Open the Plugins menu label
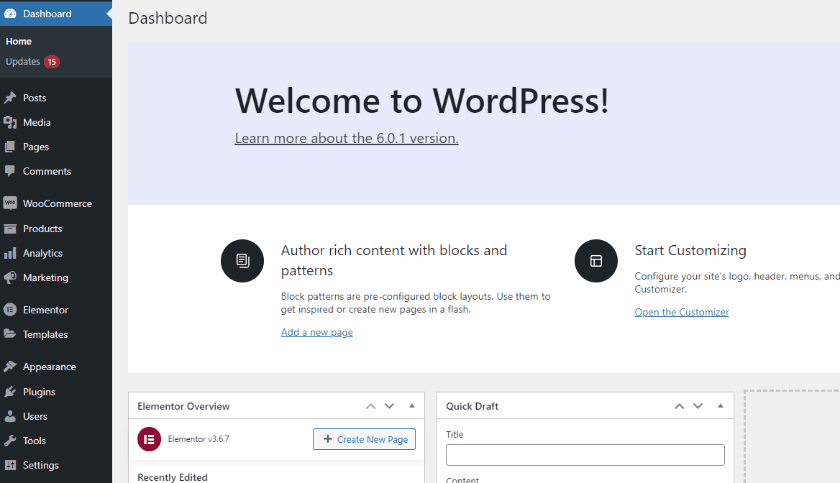This screenshot has width=840, height=483. pyautogui.click(x=39, y=391)
